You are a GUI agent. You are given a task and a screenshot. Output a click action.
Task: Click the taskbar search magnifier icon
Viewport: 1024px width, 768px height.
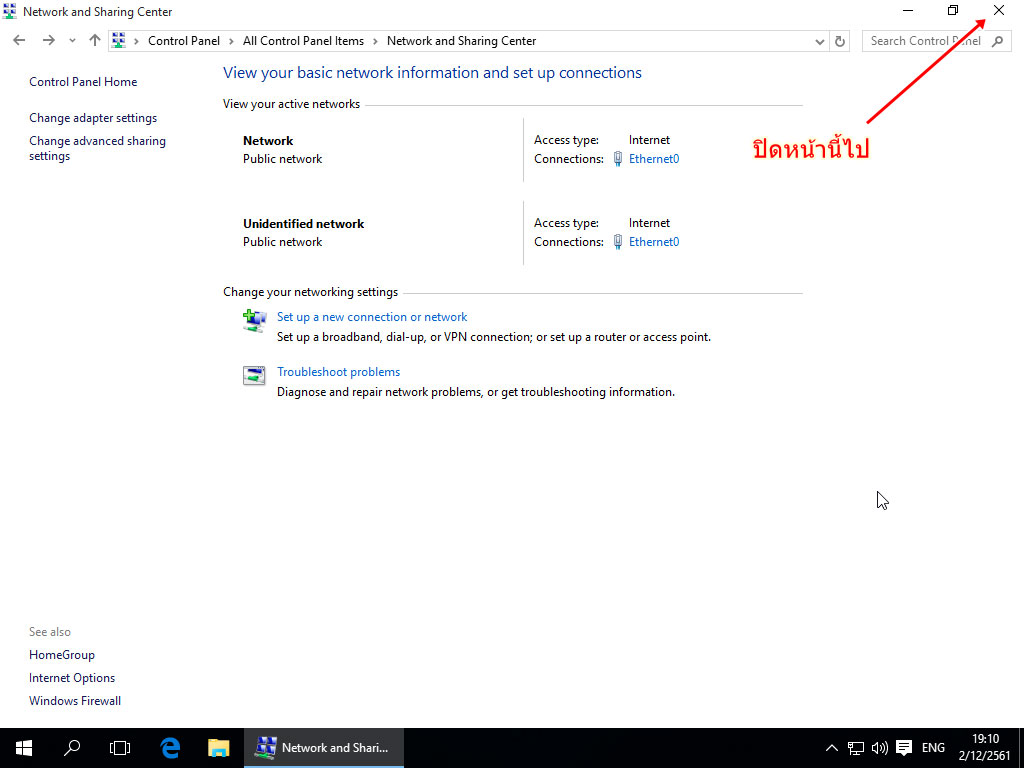coord(72,747)
